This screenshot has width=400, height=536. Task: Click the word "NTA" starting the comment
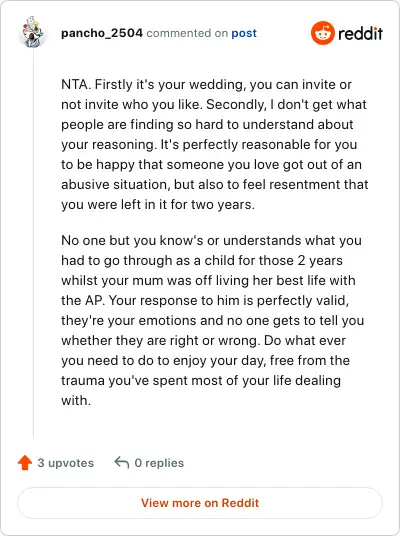(x=74, y=84)
